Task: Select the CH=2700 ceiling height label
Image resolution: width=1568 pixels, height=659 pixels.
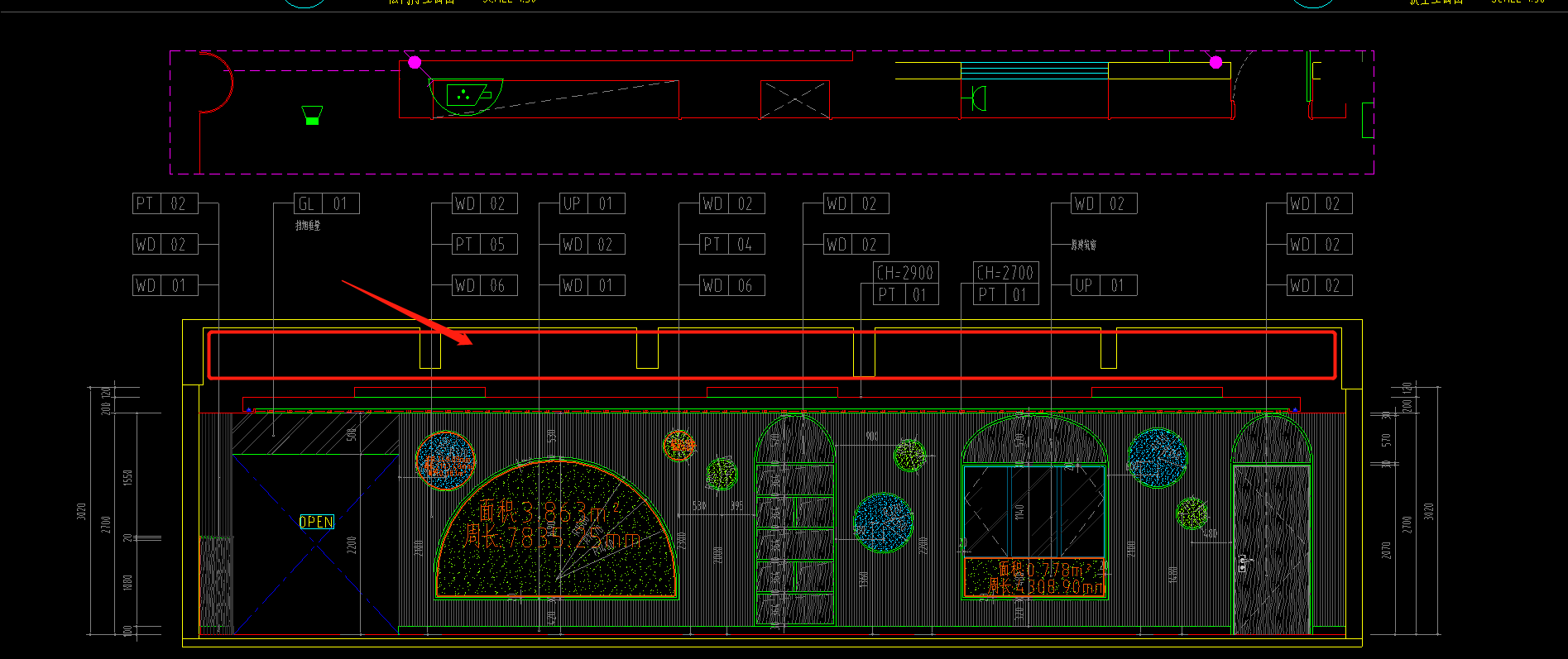Action: pyautogui.click(x=1005, y=272)
